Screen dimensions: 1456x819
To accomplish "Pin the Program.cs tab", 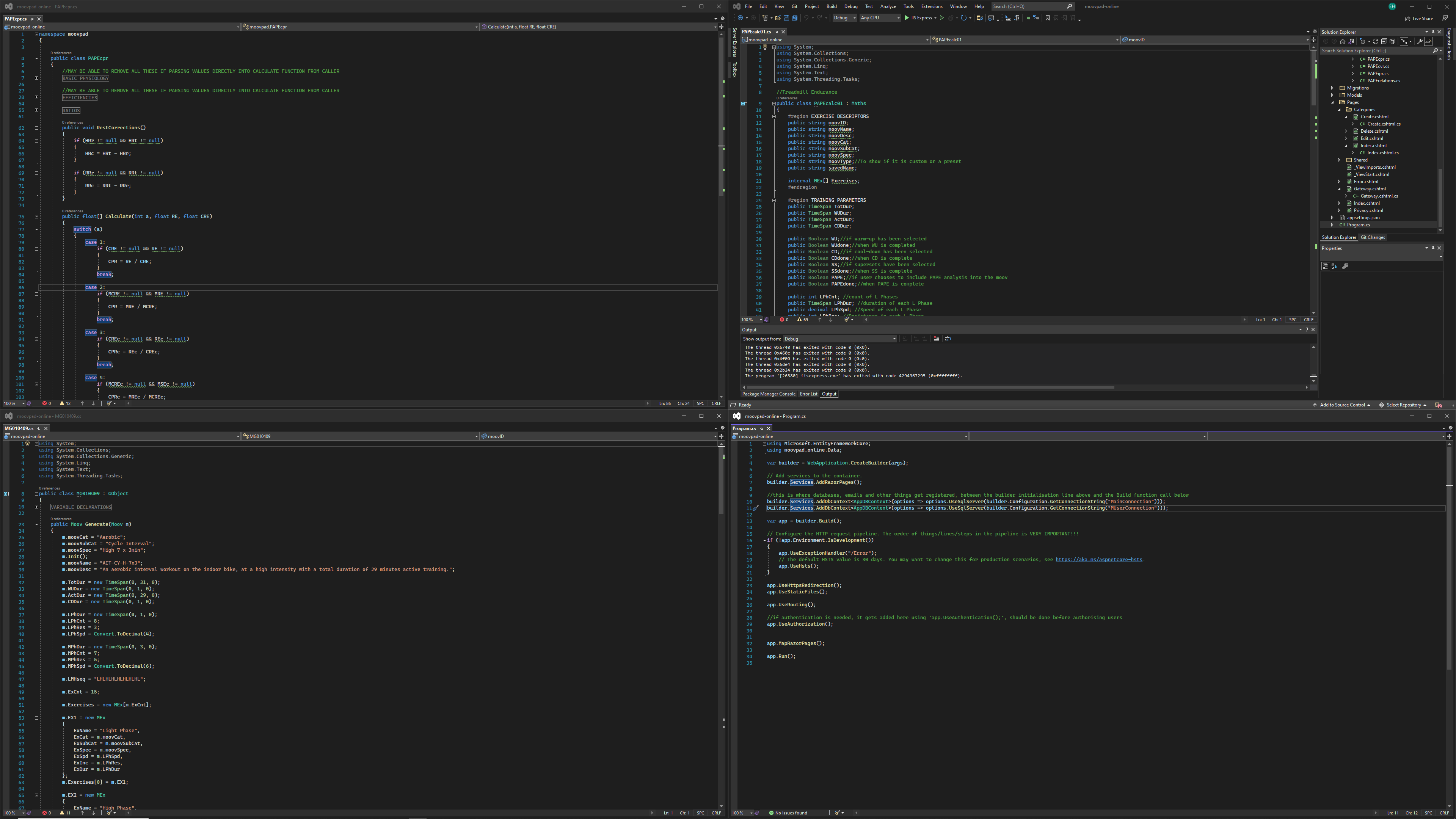I will coord(761,428).
